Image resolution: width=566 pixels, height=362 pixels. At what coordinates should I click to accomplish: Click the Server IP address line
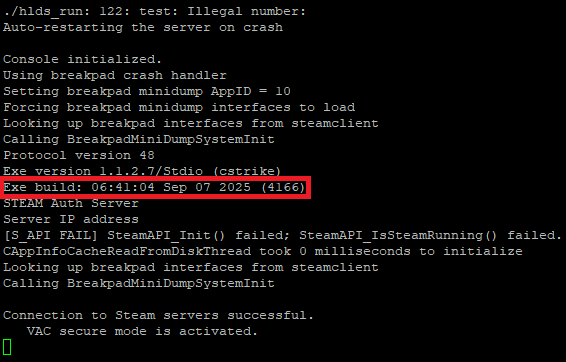71,219
